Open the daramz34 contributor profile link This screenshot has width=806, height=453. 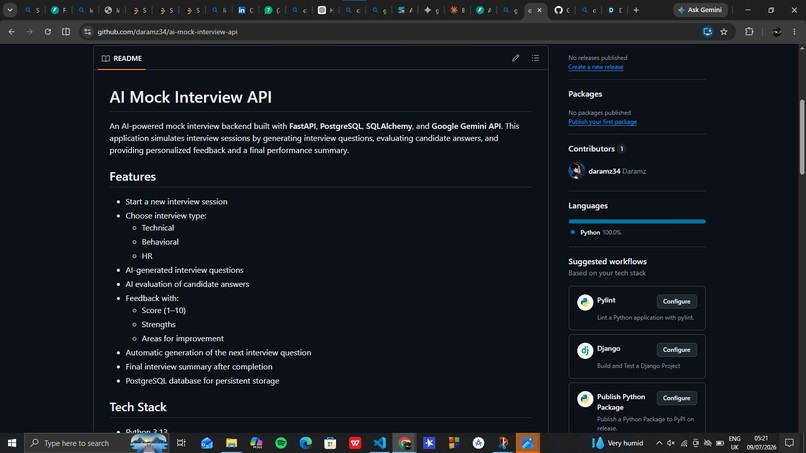604,171
